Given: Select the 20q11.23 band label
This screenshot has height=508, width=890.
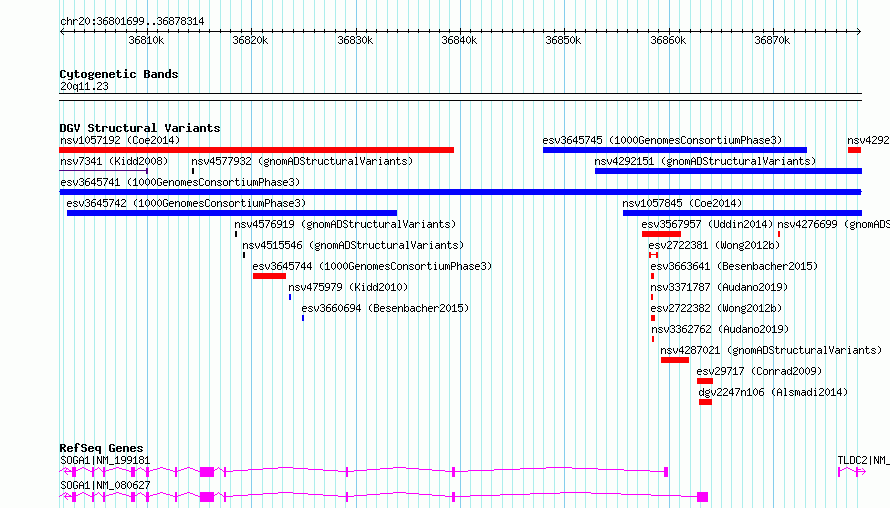Looking at the screenshot, I should 84,86.
